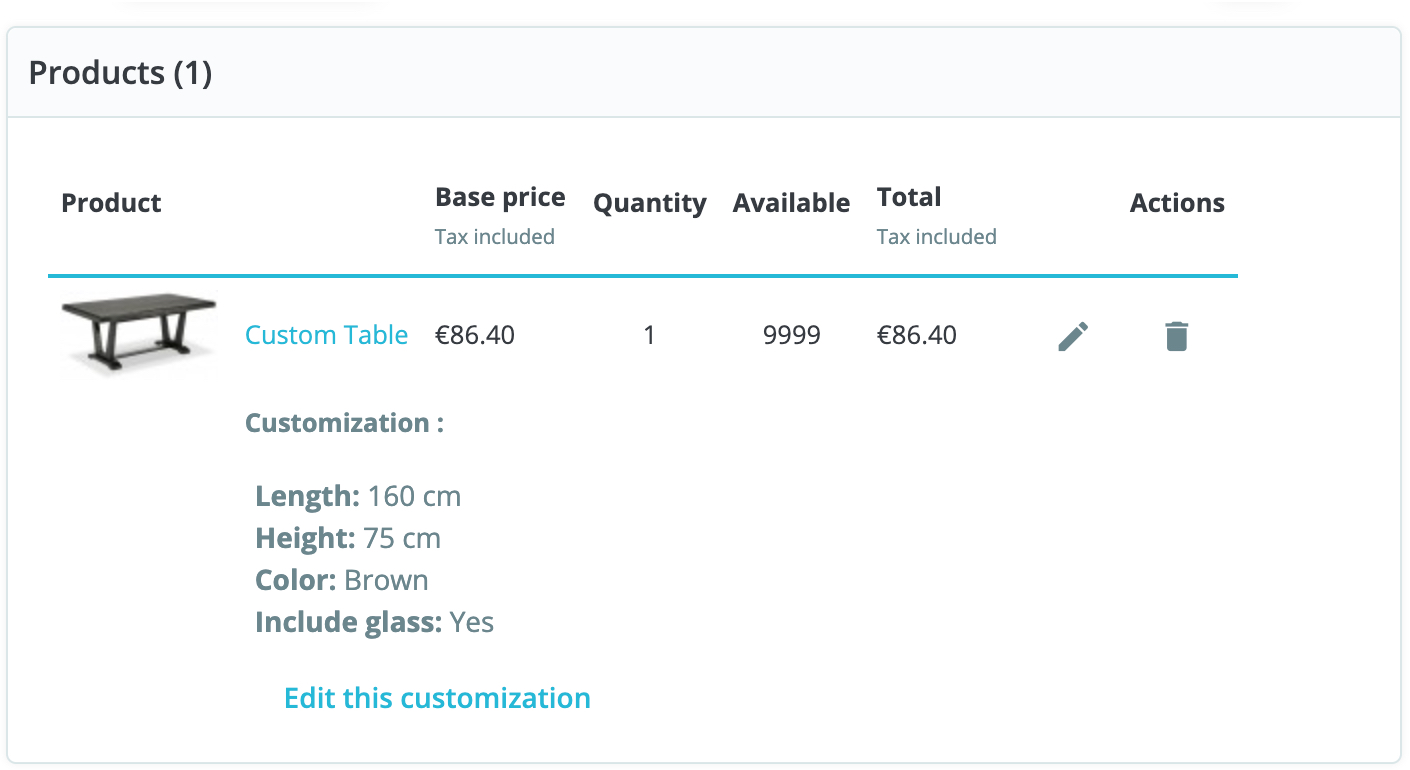Click the Available column header
1410x770 pixels.
tap(791, 203)
